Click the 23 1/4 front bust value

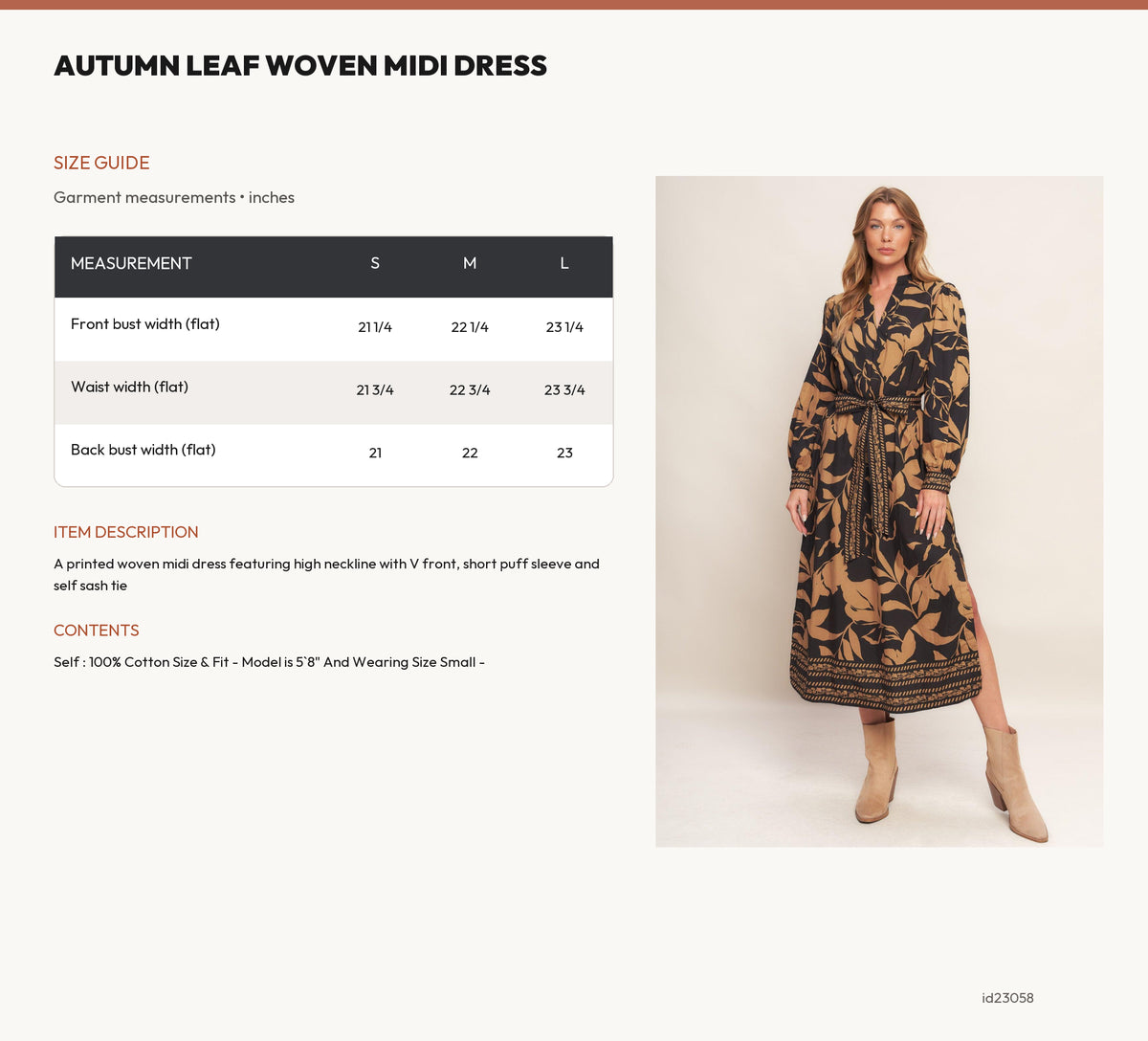coord(564,327)
